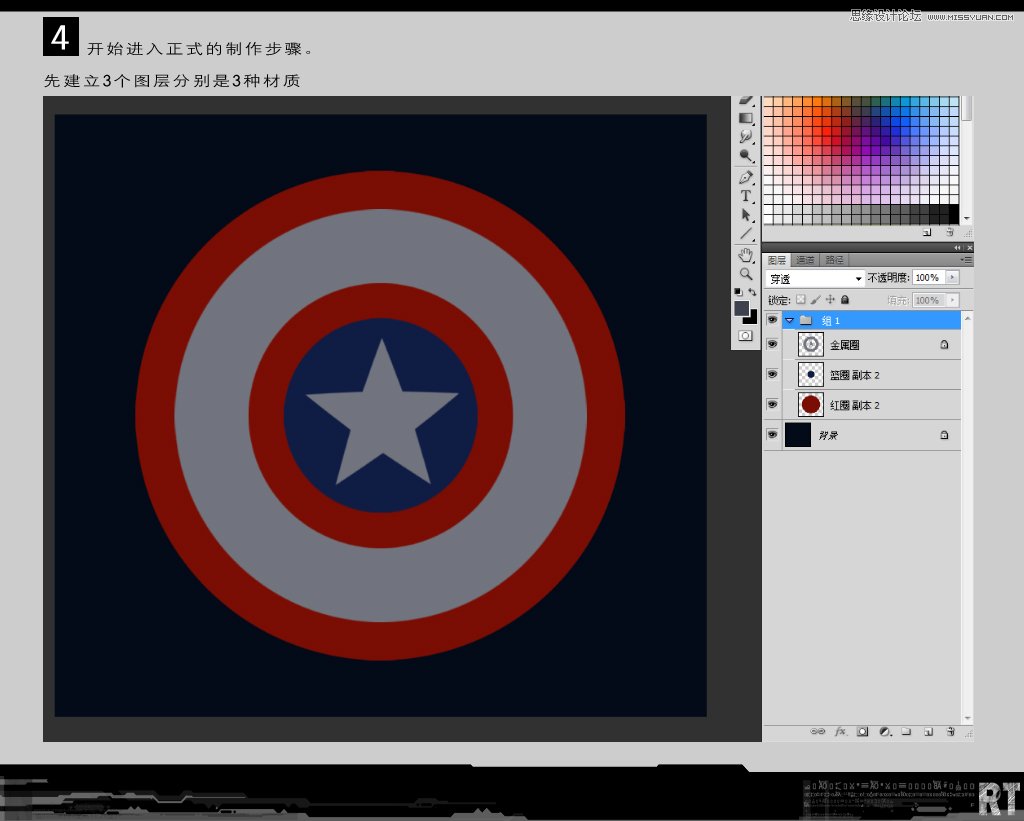Select the Smudge tool in the toolbar
The height and width of the screenshot is (821, 1024).
pos(746,137)
